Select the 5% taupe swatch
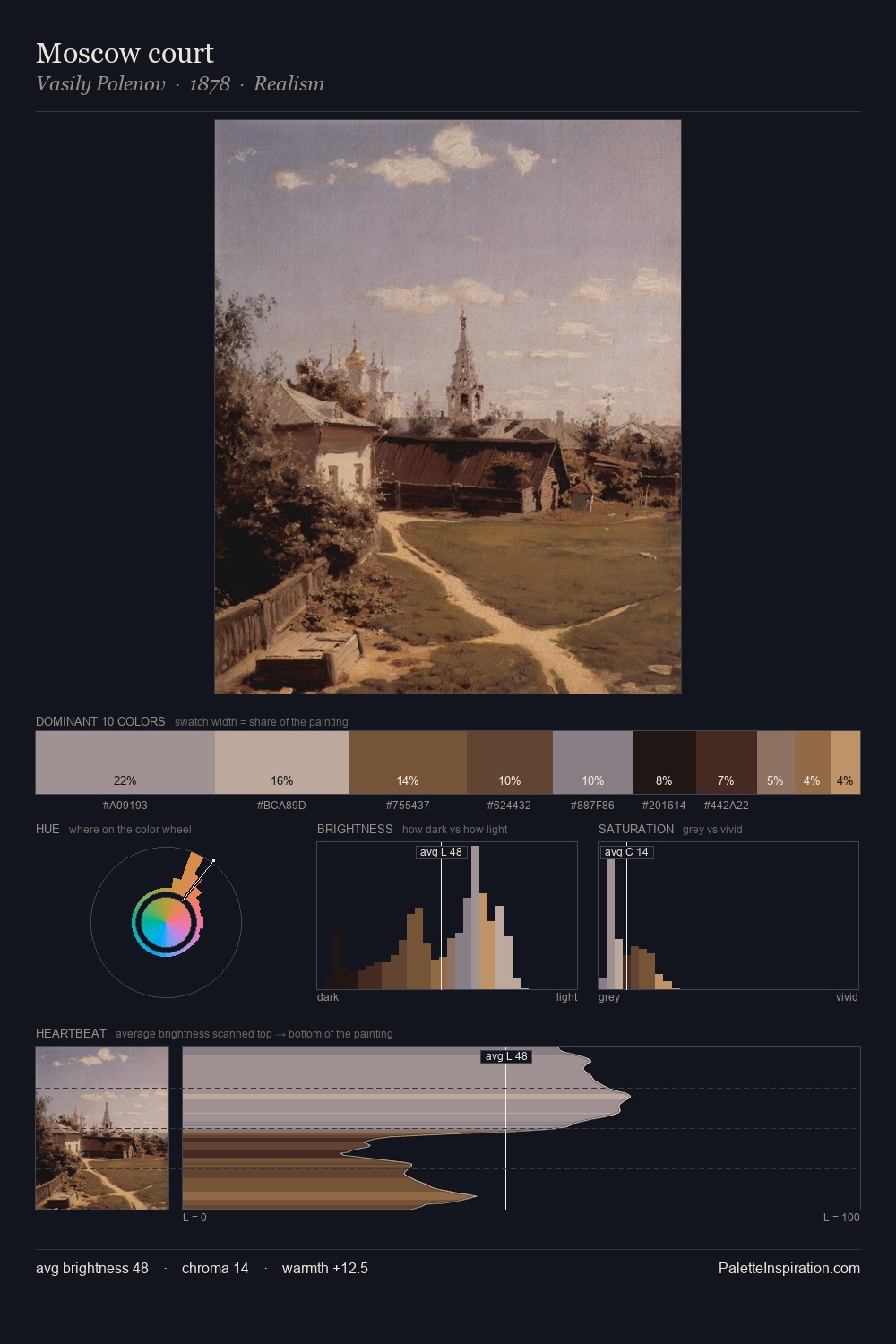This screenshot has width=896, height=1344. click(776, 762)
